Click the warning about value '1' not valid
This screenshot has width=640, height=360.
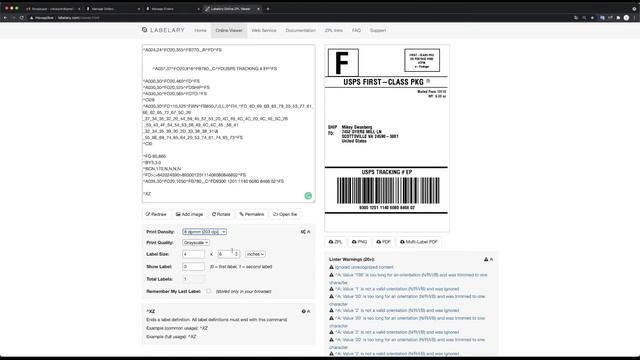point(397,289)
